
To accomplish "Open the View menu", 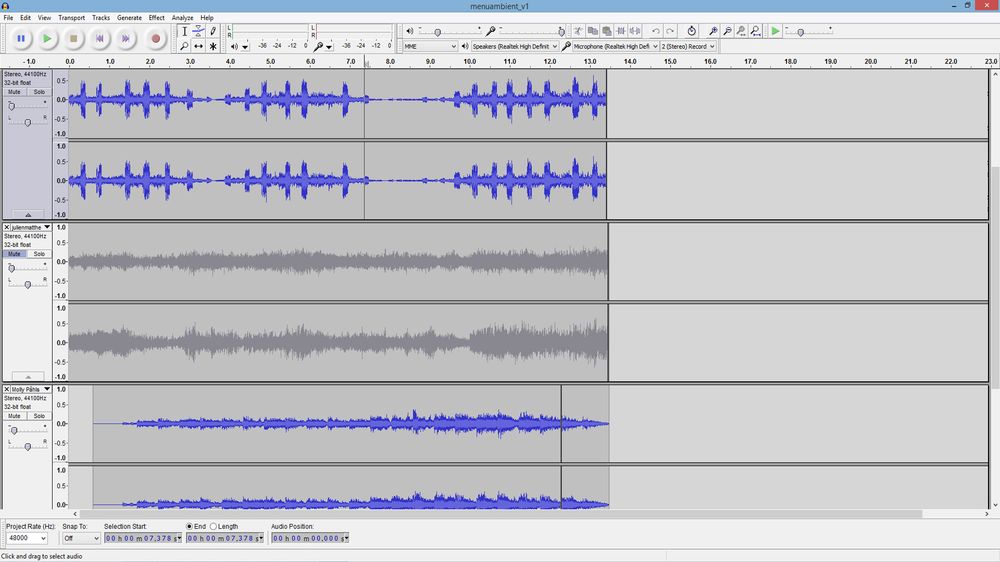I will click(x=44, y=18).
